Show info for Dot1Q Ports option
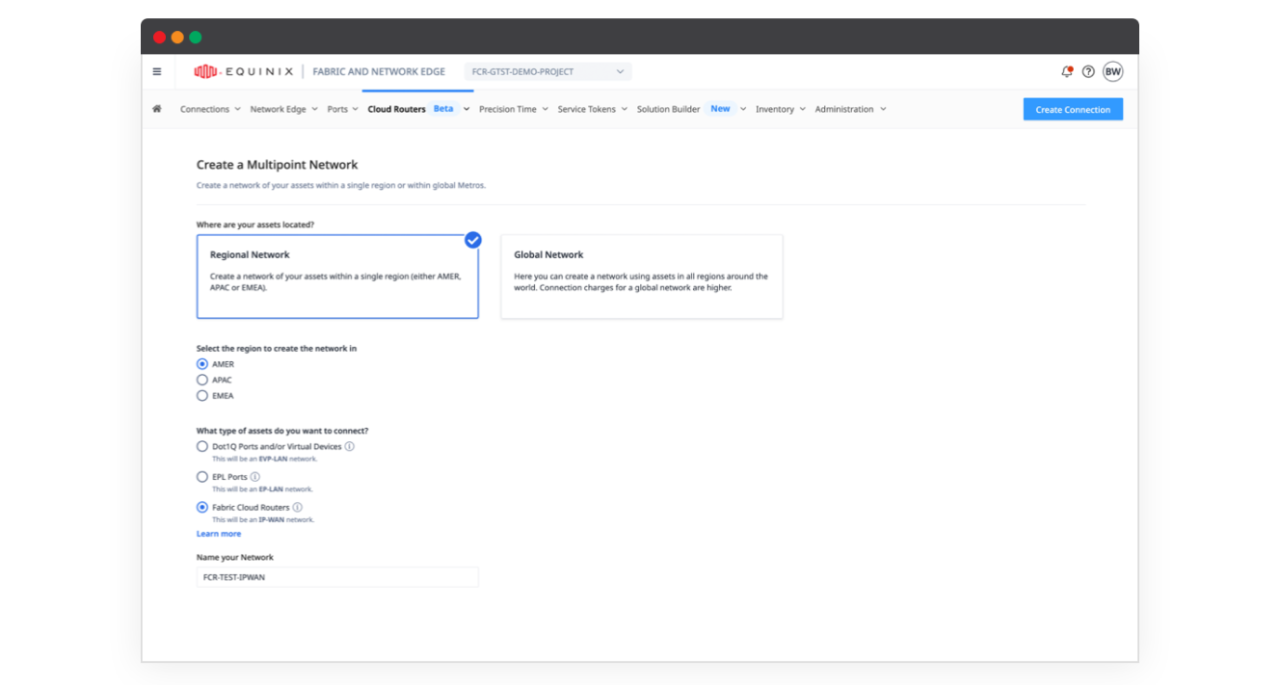The height and width of the screenshot is (685, 1280). point(349,447)
